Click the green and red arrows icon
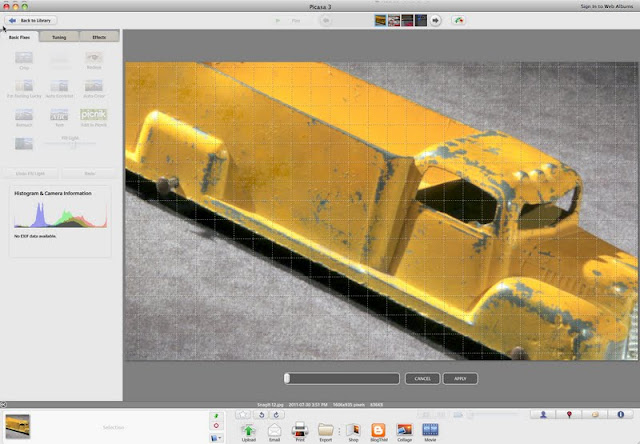This screenshot has height=444, width=640. coord(458,20)
